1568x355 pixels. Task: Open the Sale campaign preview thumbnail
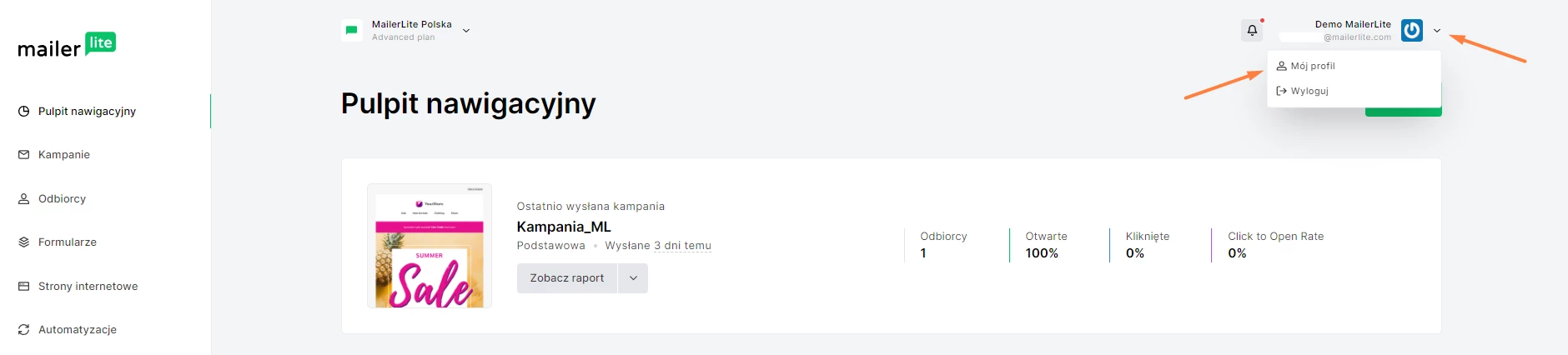point(430,246)
